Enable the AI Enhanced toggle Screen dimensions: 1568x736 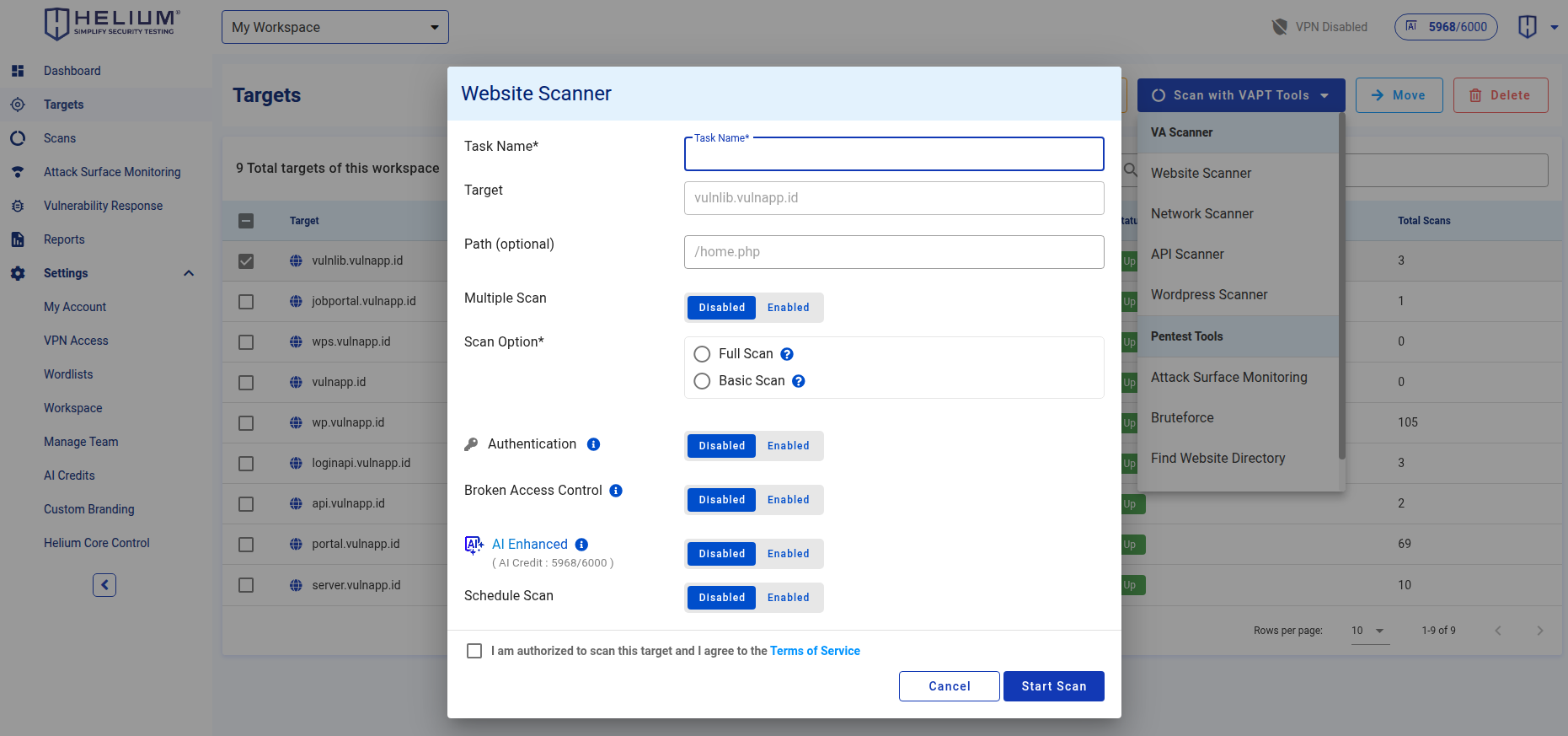pyautogui.click(x=789, y=554)
